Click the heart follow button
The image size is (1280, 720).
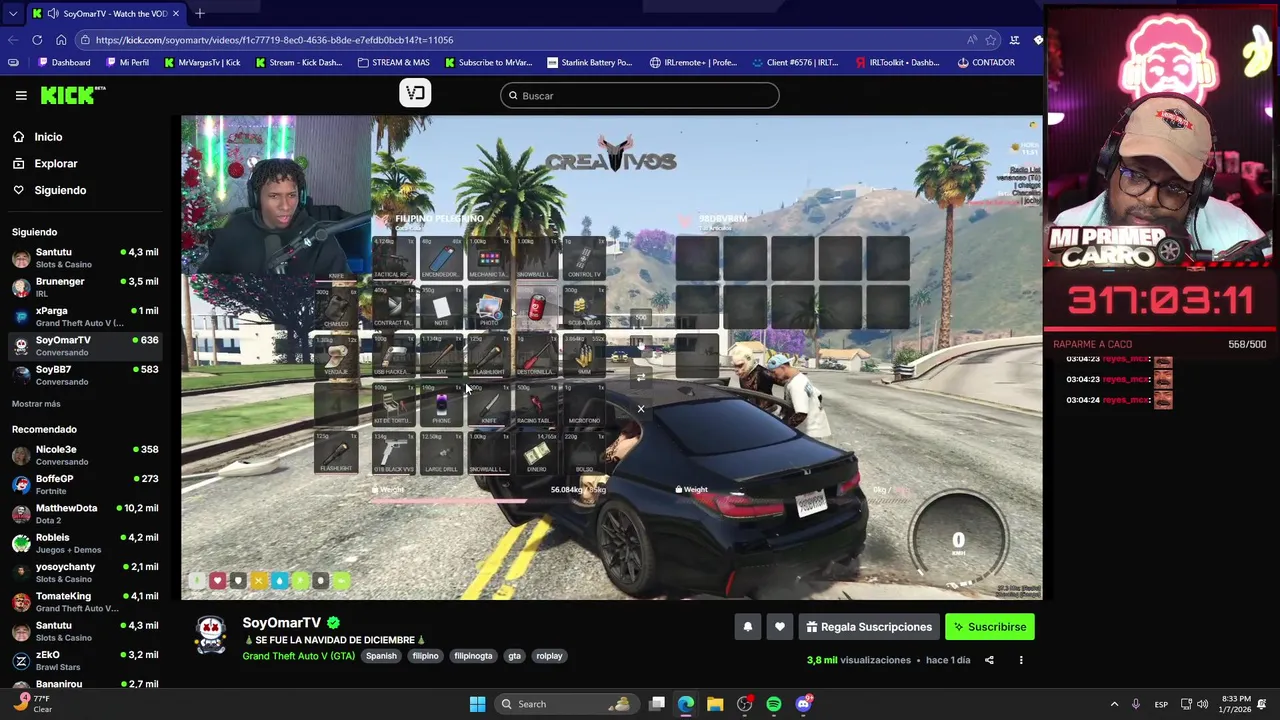tap(780, 627)
